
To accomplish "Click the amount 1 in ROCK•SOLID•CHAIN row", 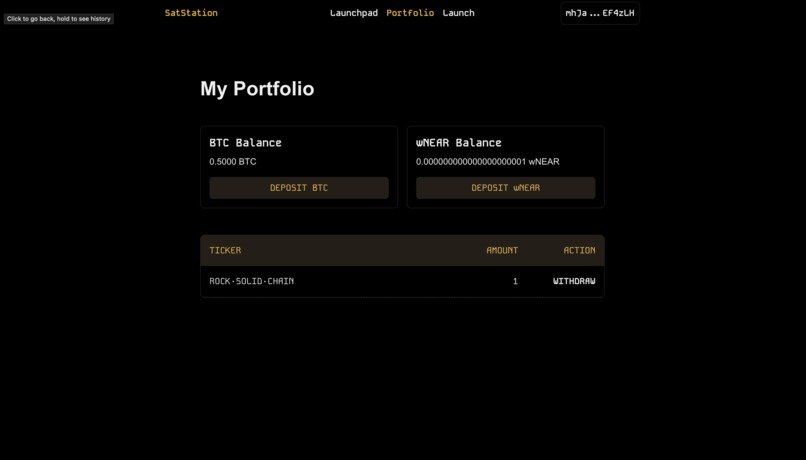I will [515, 281].
